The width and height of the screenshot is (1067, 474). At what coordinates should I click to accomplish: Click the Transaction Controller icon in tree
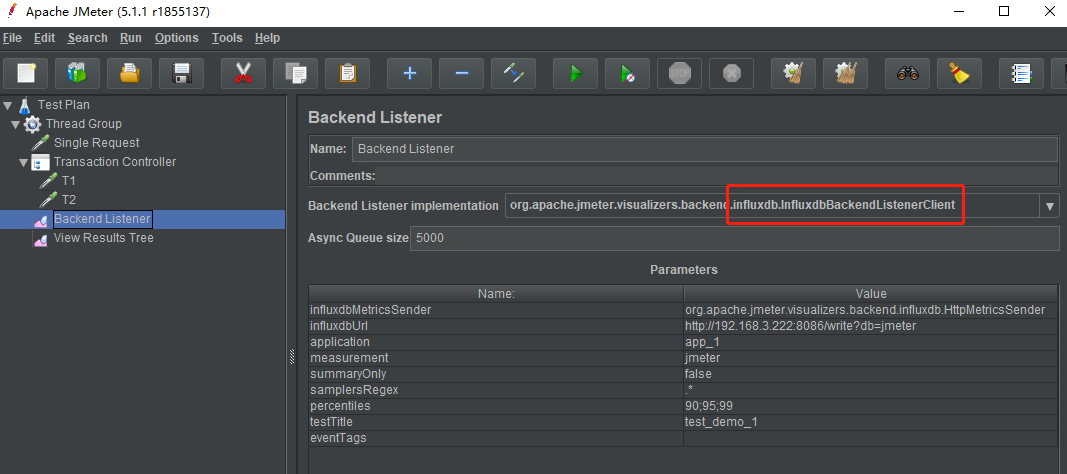[41, 162]
